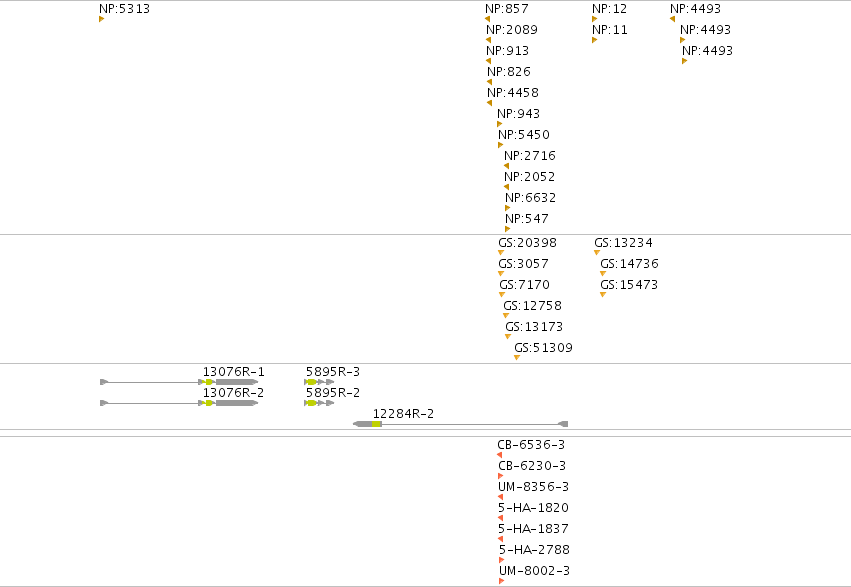851x587 pixels.
Task: Select the 13076R-2 transcript label
Action: (234, 393)
